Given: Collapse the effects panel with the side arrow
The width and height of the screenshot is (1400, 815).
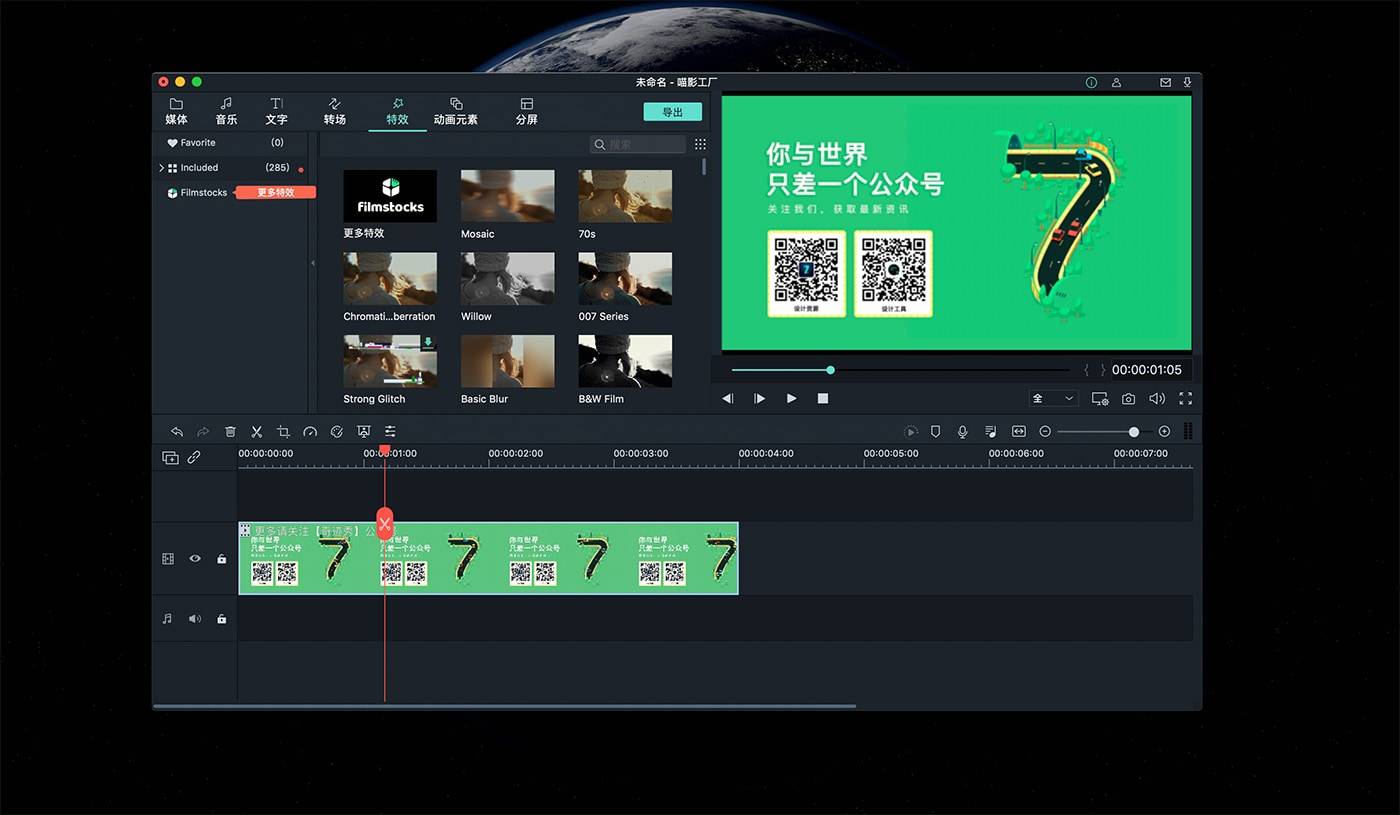Looking at the screenshot, I should pos(313,263).
